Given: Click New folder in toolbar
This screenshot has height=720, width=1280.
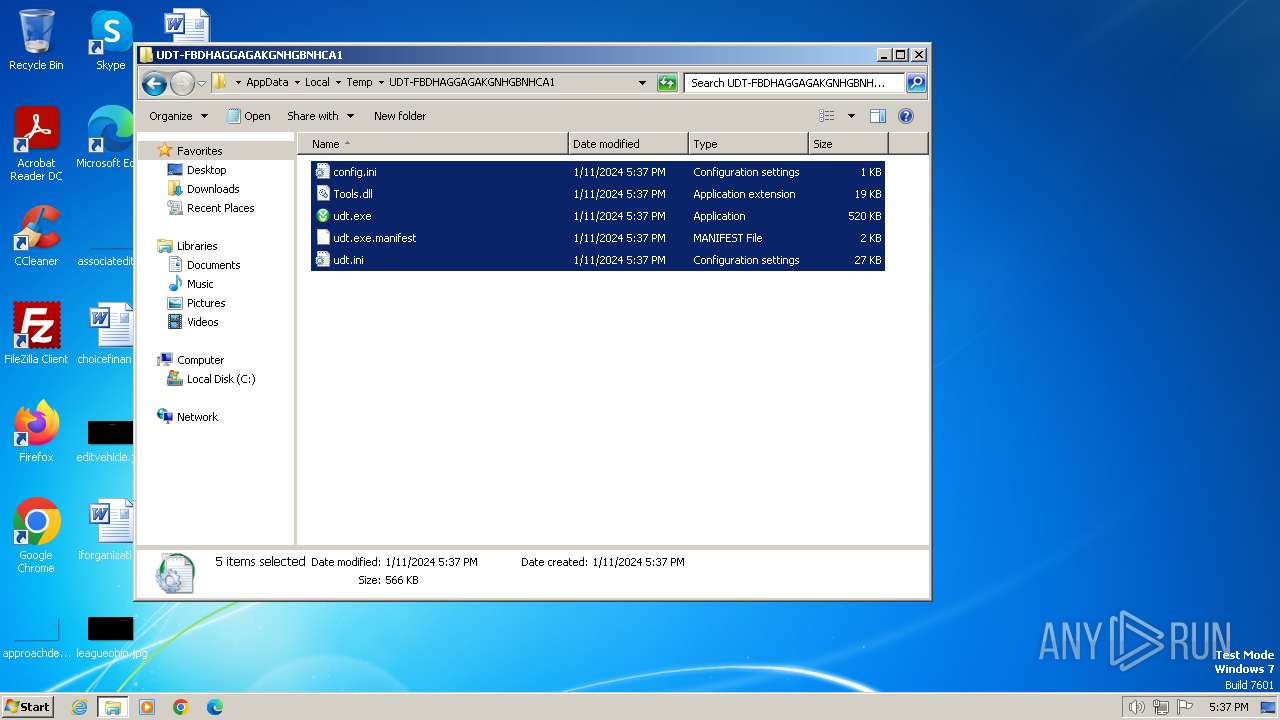Looking at the screenshot, I should [400, 116].
